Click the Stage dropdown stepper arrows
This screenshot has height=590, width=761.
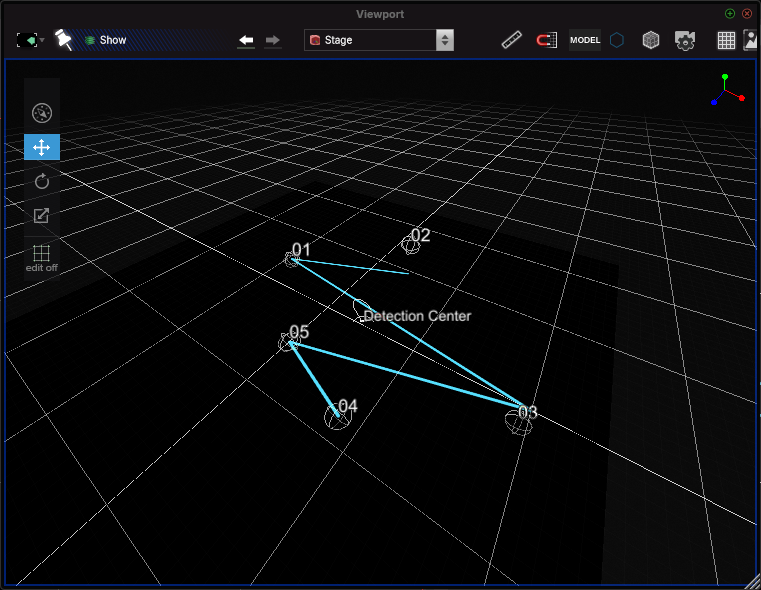tap(445, 40)
